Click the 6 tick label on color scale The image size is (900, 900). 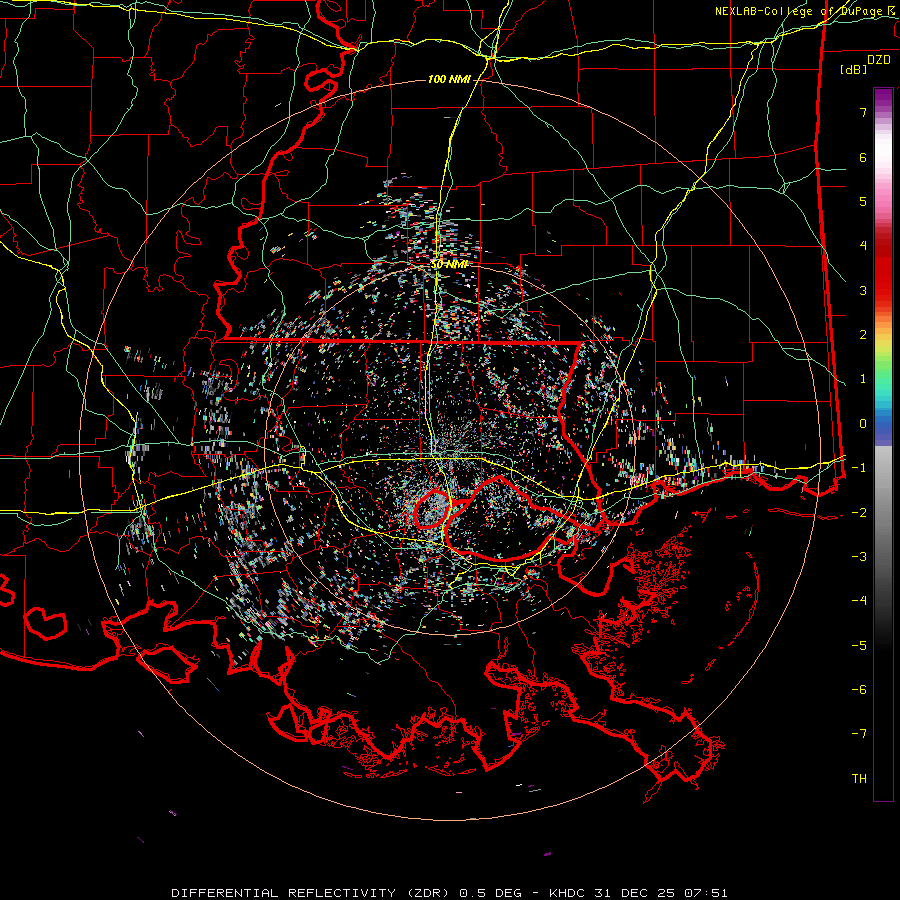click(863, 157)
